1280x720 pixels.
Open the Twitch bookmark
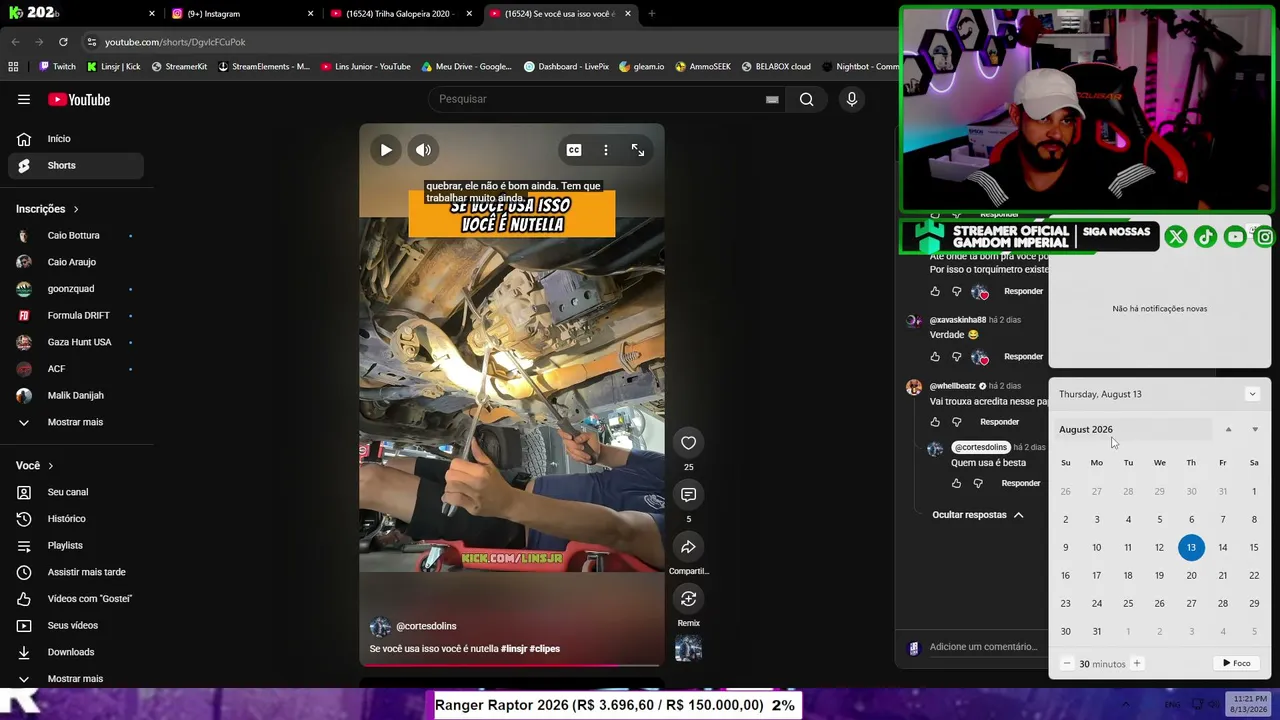57,67
